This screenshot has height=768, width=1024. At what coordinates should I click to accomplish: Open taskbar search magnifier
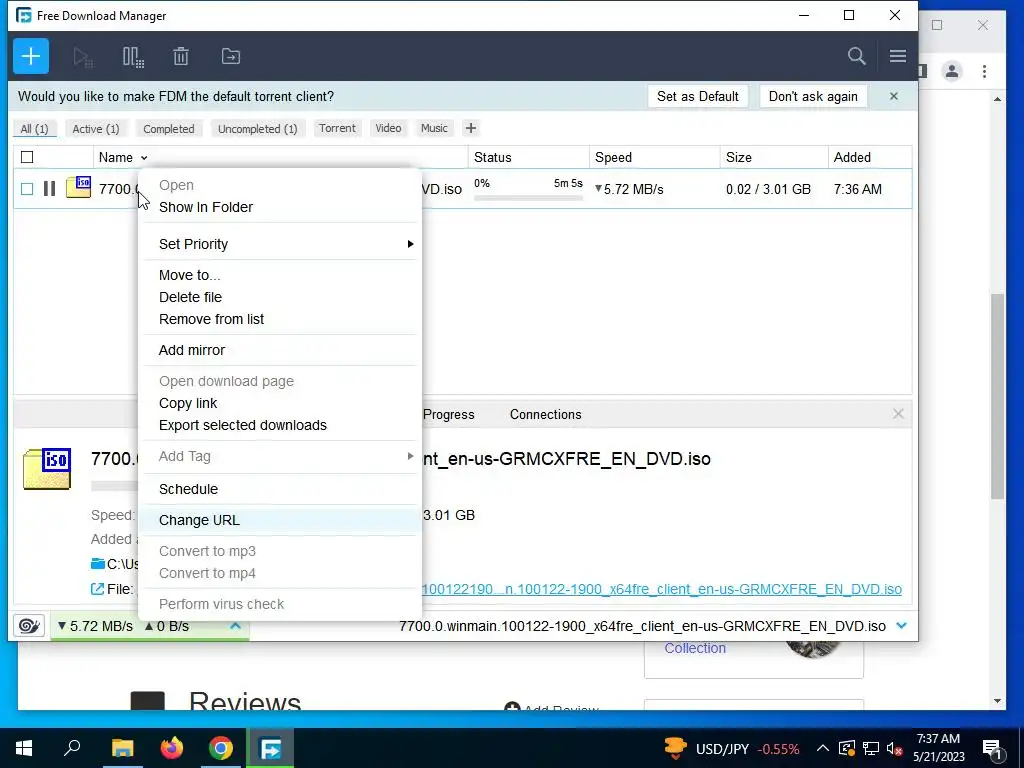(x=72, y=748)
